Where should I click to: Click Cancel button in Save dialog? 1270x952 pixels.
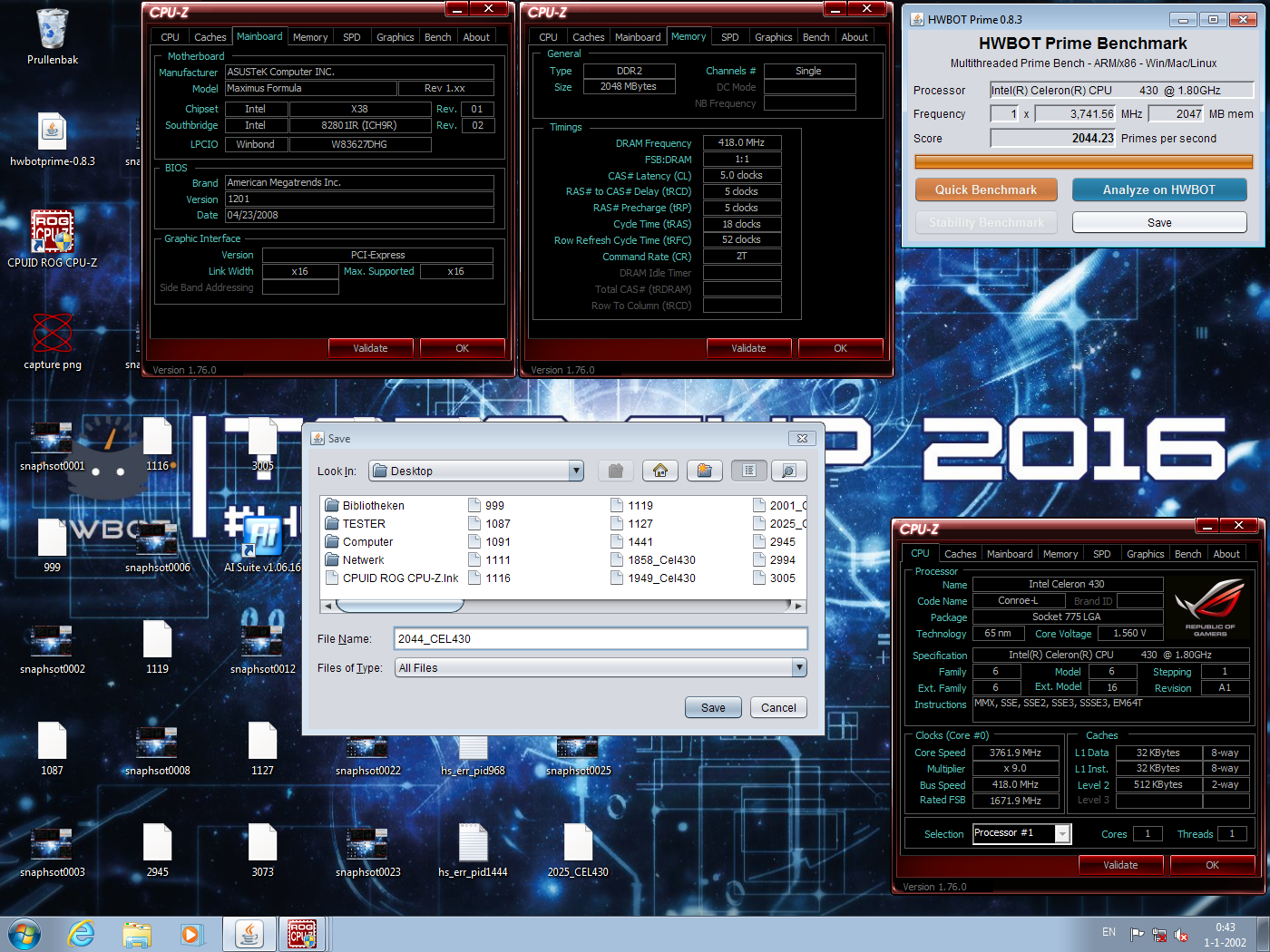778,707
